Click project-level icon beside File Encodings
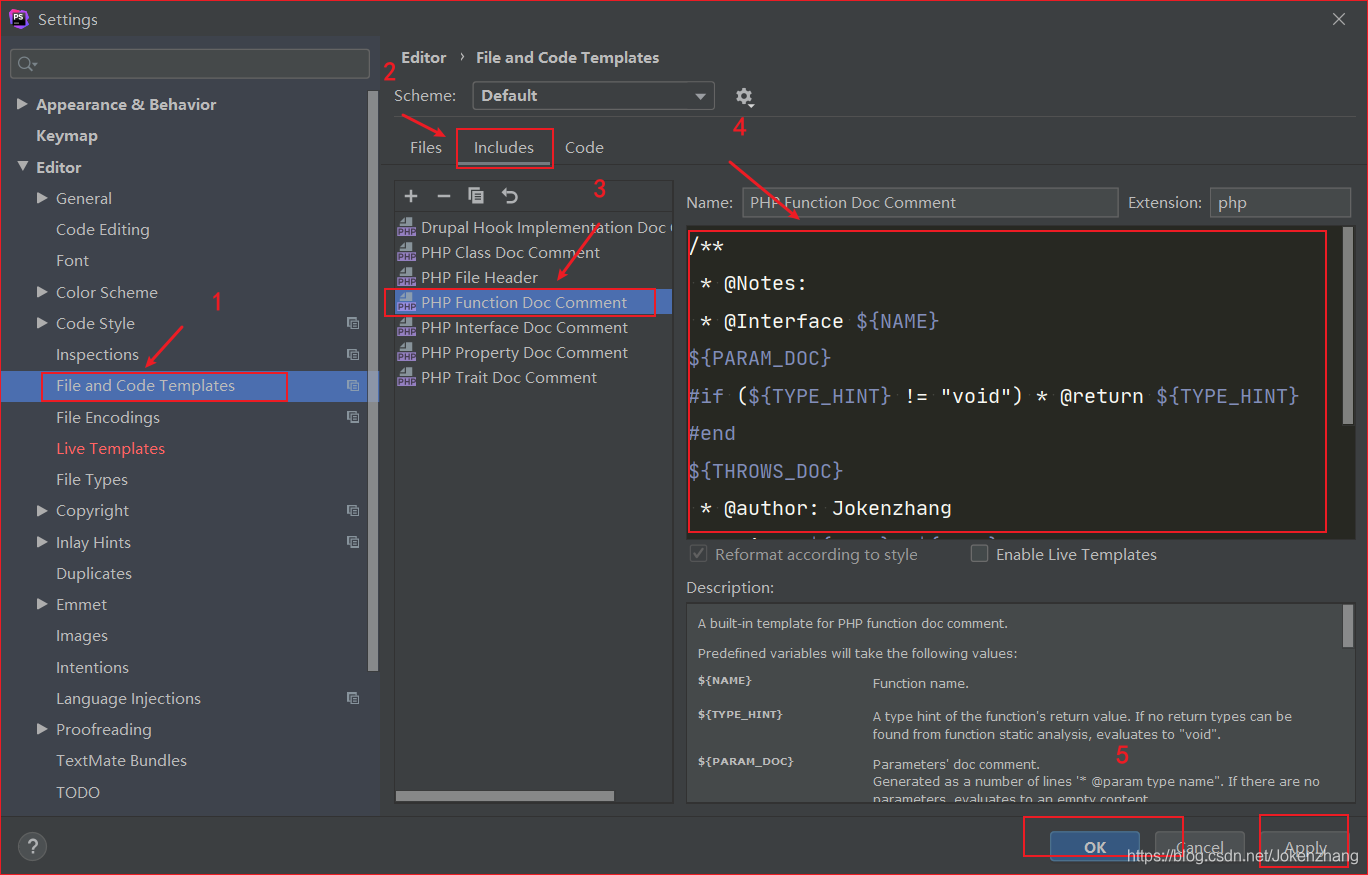 pos(353,417)
